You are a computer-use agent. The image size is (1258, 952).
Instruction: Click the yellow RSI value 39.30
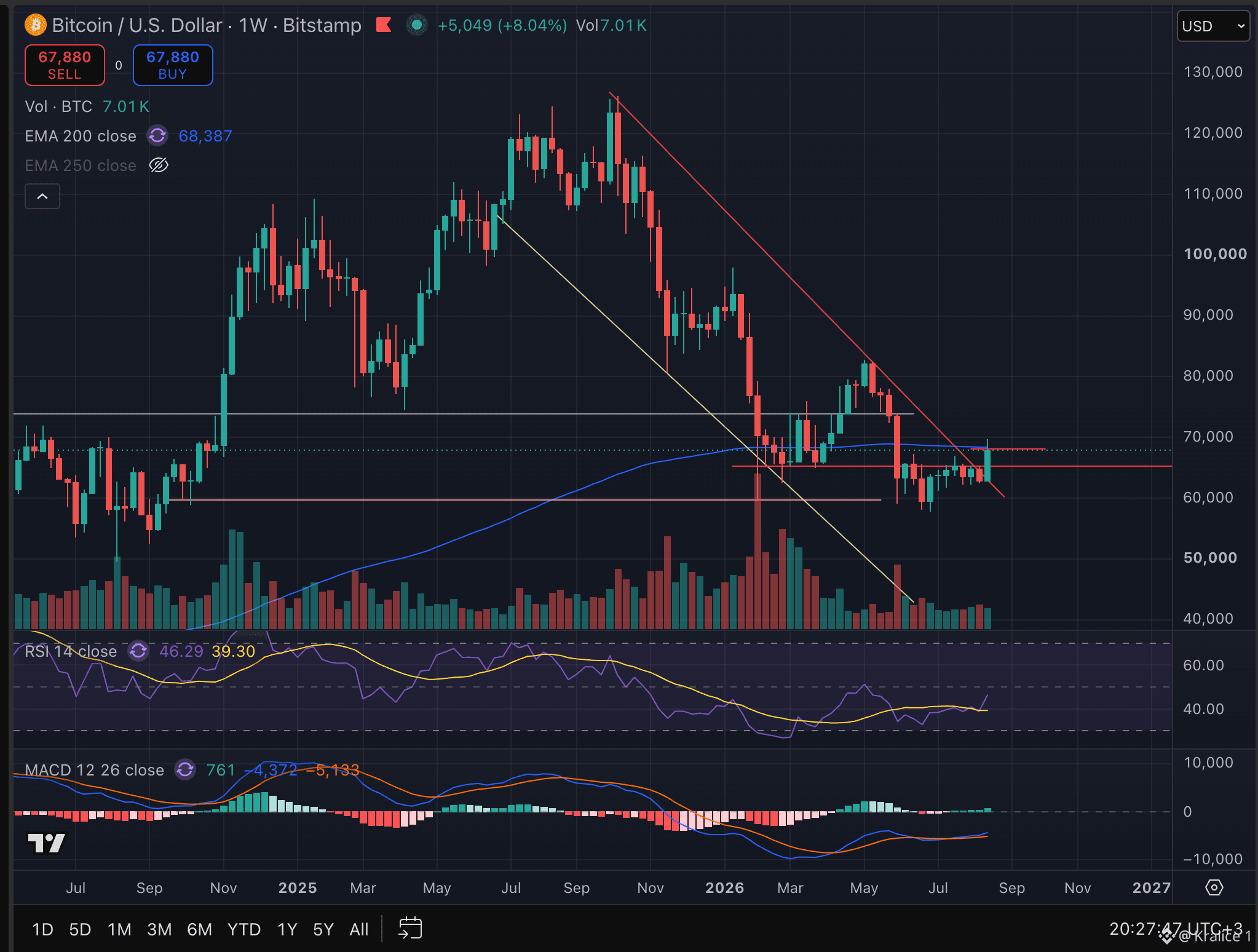point(234,651)
